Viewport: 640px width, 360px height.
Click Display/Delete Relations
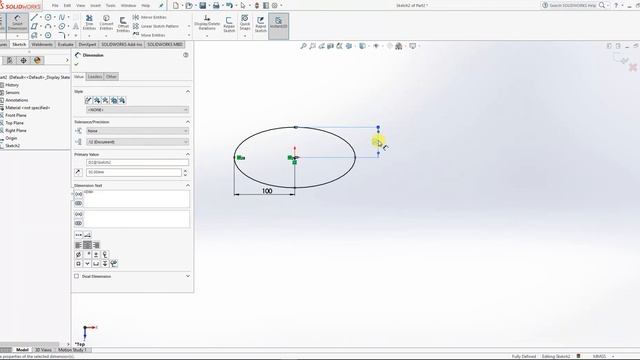207,23
